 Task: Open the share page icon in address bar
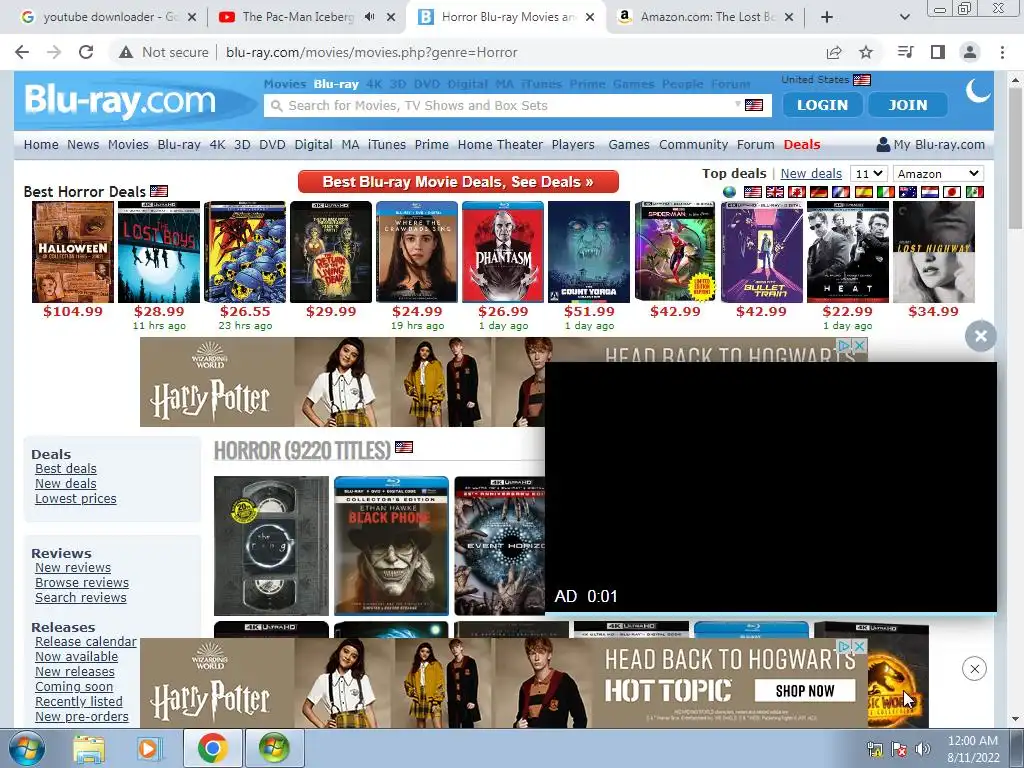pos(833,52)
